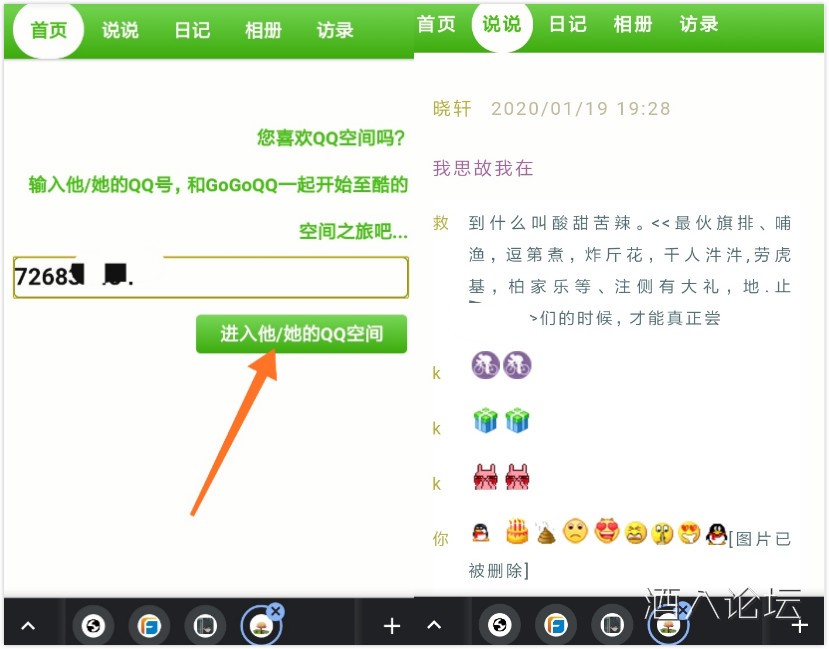This screenshot has width=829, height=649.
Task: Open 访录 tab in left panel
Action: (x=335, y=30)
